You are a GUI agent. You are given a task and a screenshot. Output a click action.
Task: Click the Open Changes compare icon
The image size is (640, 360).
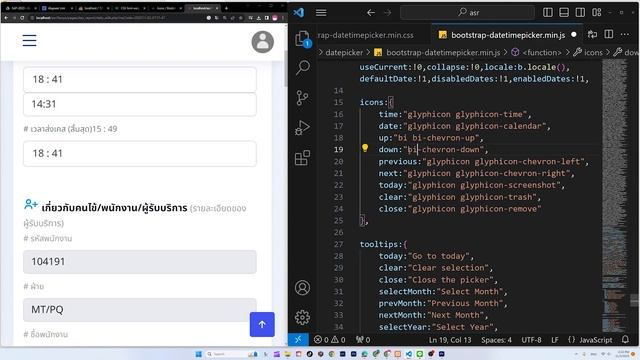tap(592, 35)
